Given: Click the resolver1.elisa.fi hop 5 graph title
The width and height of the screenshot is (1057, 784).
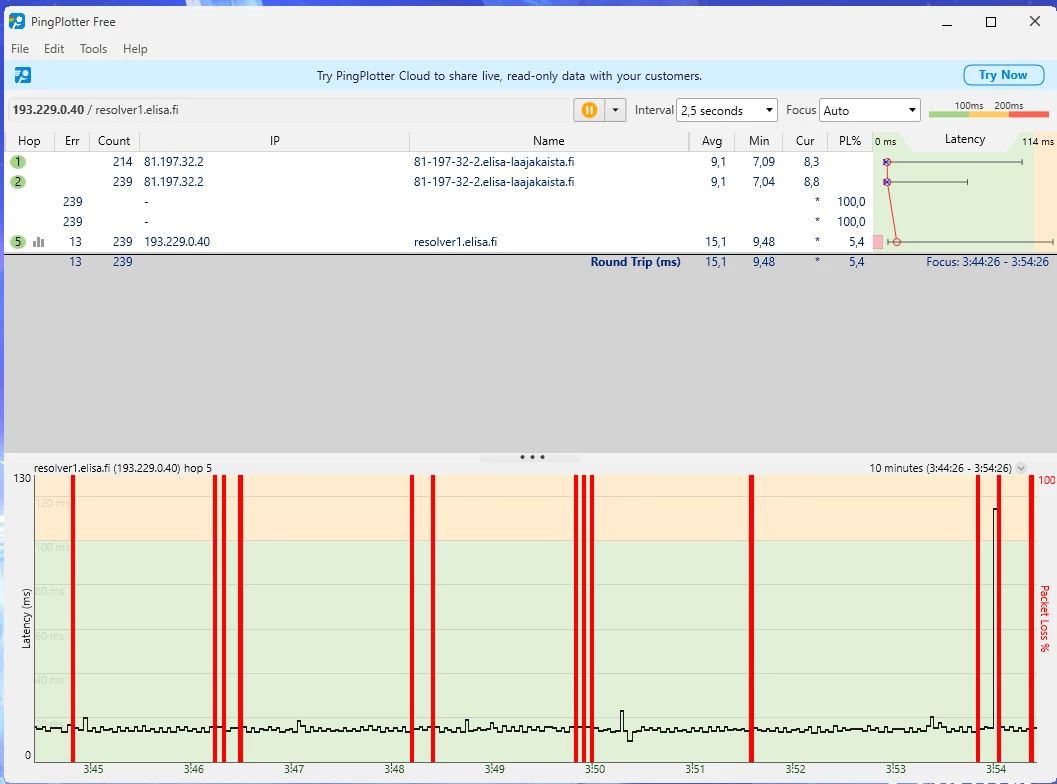Looking at the screenshot, I should click(123, 468).
